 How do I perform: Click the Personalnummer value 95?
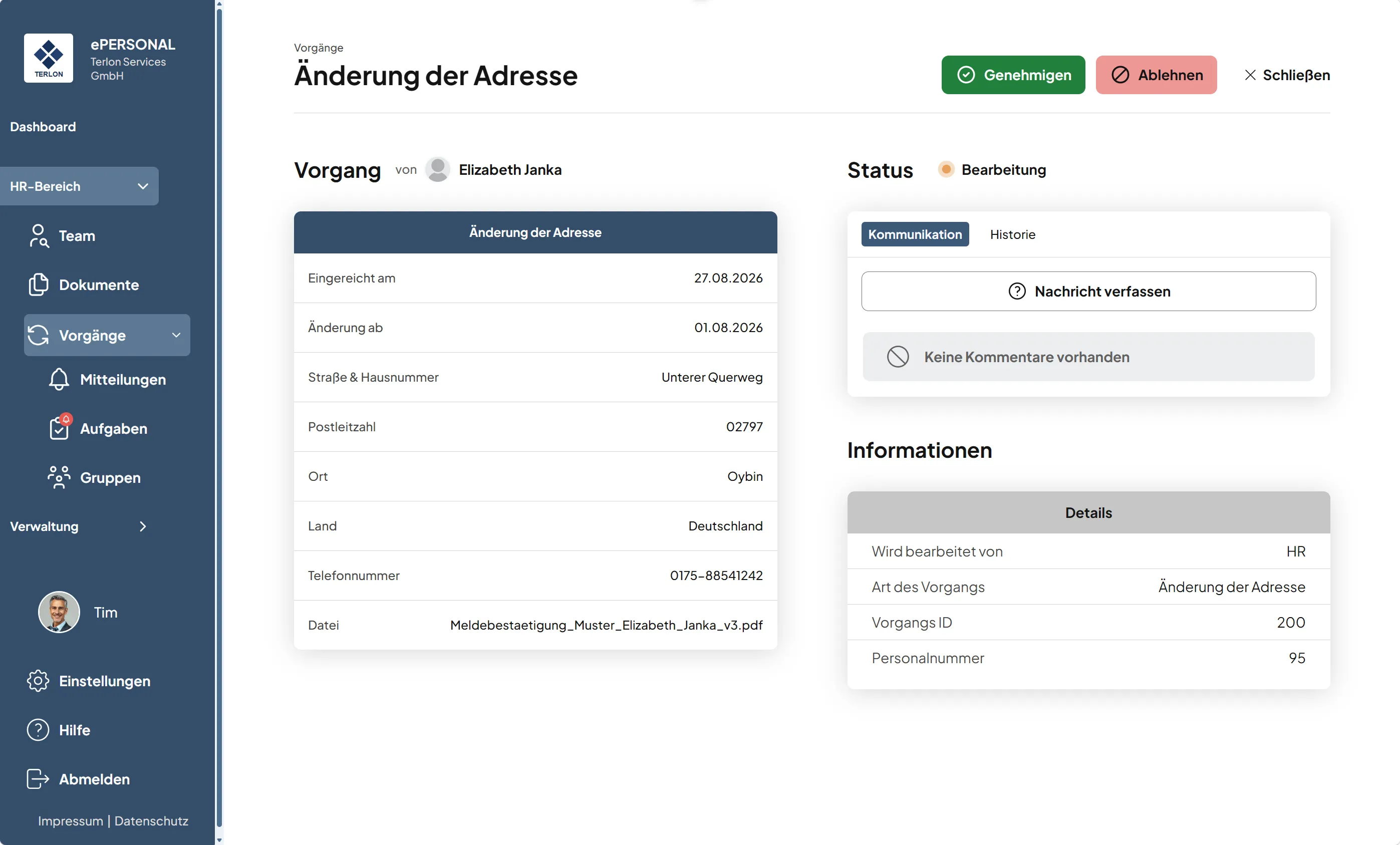[1297, 658]
